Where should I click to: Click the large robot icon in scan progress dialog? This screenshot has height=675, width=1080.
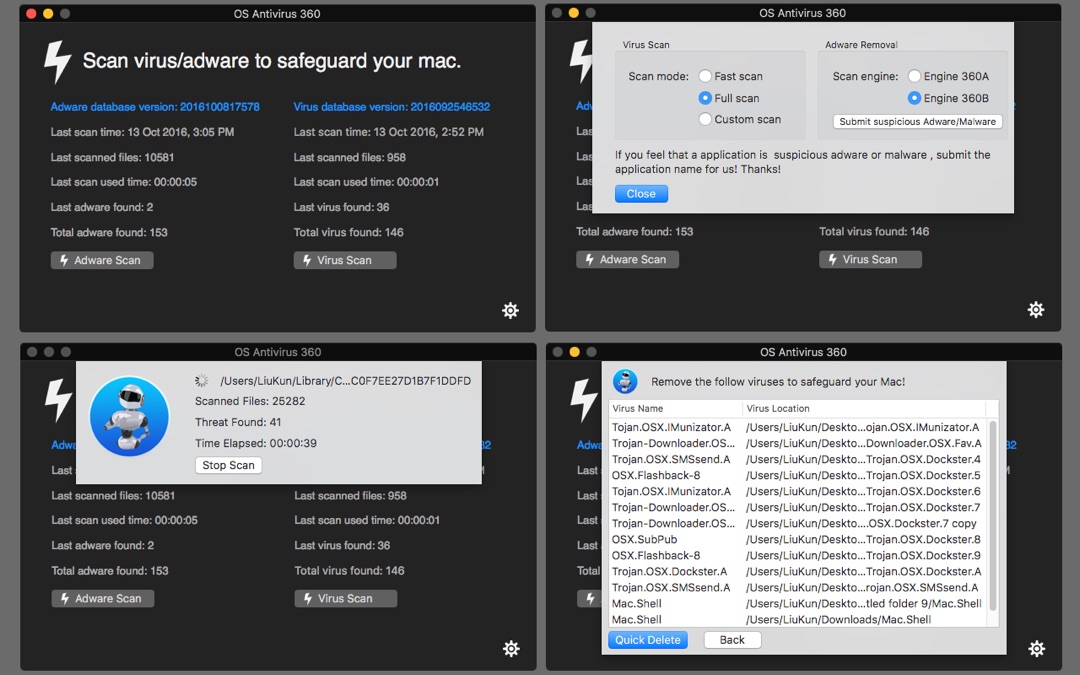(x=129, y=416)
